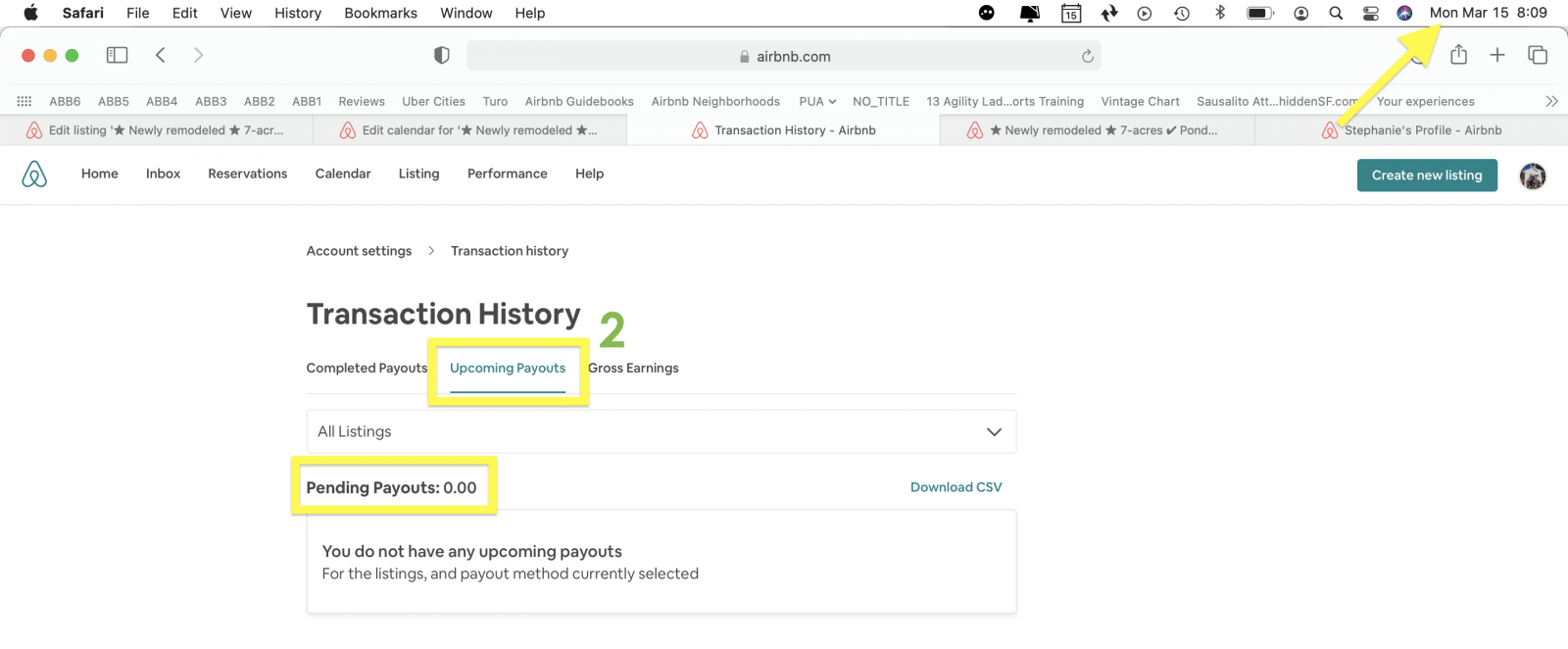Open the Airbnb Neighborhoods bookmark
Image resolution: width=1568 pixels, height=649 pixels.
coord(715,101)
